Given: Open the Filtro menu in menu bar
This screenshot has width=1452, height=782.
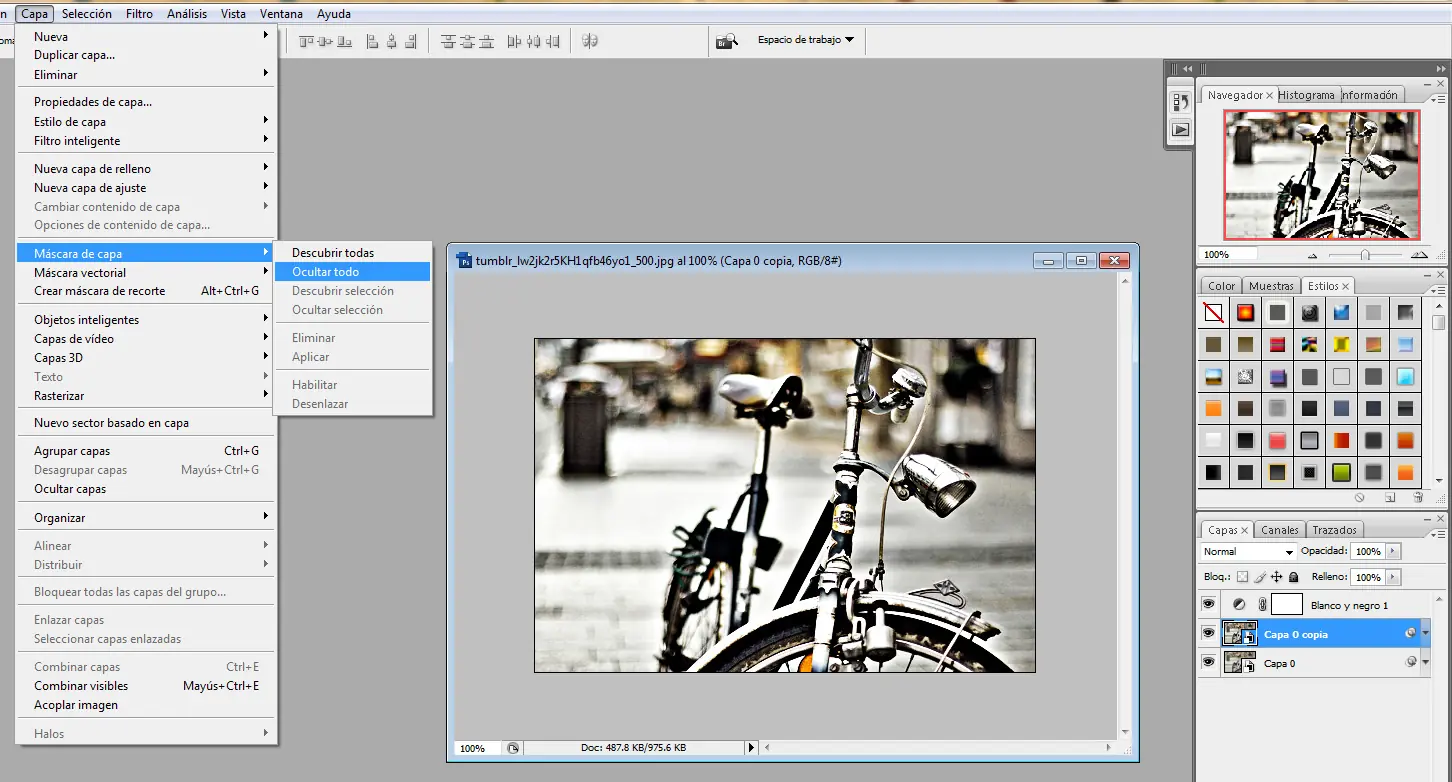Looking at the screenshot, I should coord(140,14).
